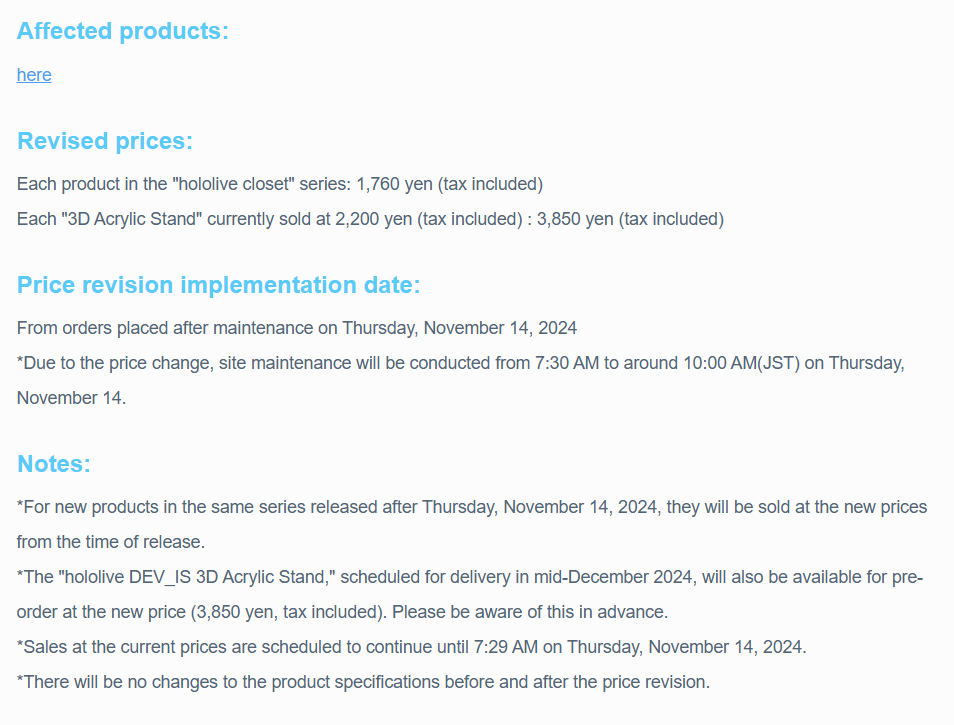Click the lone "November 14." line
The image size is (954, 725).
[x=71, y=398]
